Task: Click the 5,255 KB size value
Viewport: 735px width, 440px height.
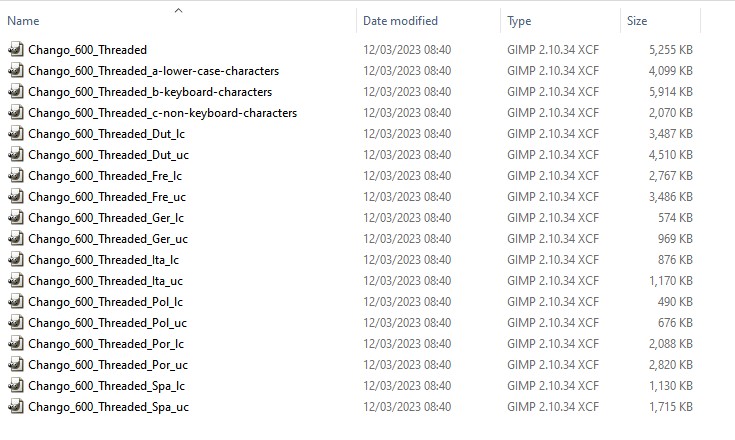Action: pyautogui.click(x=671, y=50)
